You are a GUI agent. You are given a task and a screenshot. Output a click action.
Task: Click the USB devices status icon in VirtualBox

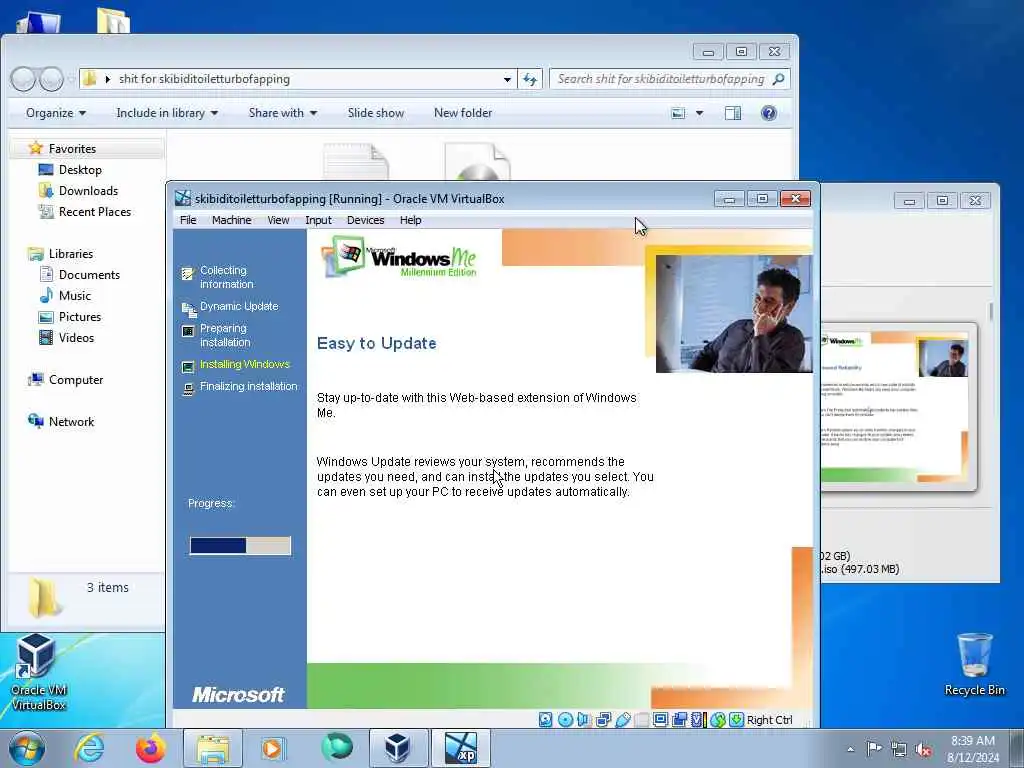[622, 720]
